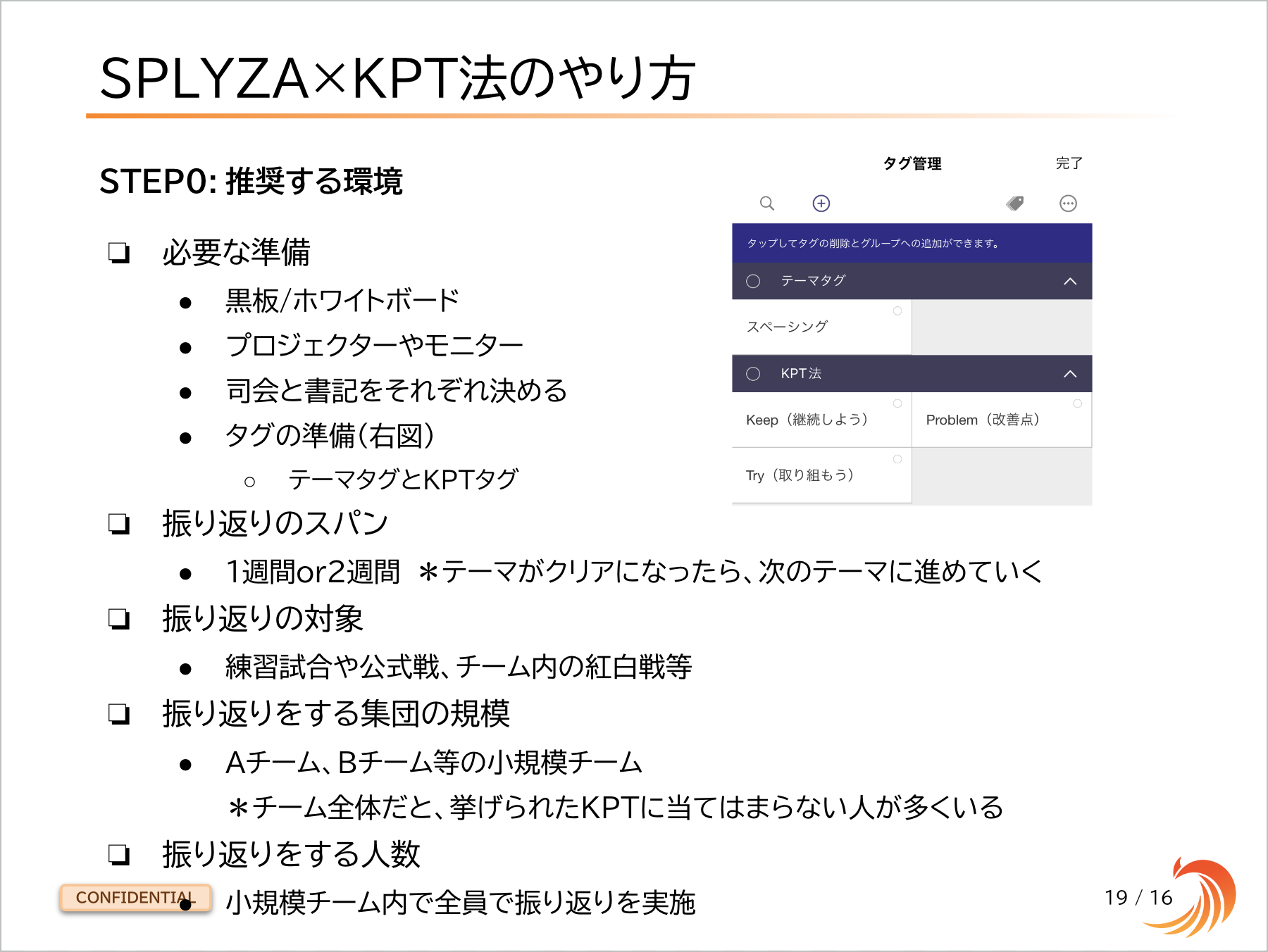1268x952 pixels.
Task: Click the KPT法 group header label
Action: pos(801,374)
